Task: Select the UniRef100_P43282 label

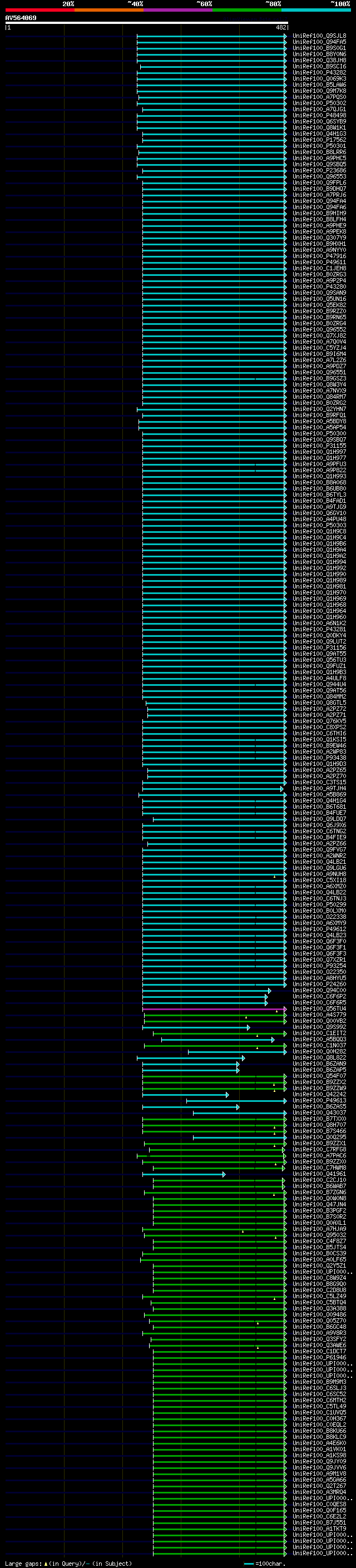Action: (x=319, y=72)
